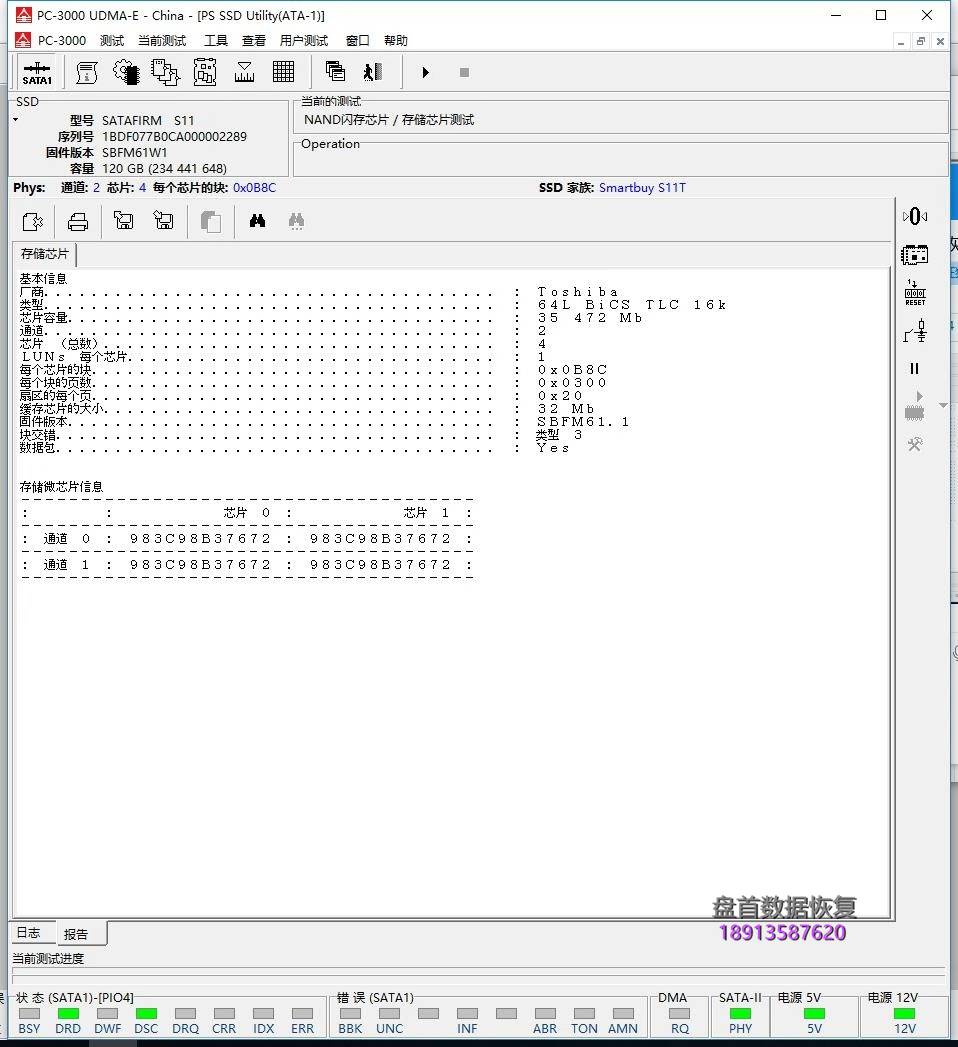This screenshot has width=958, height=1047.
Task: Stop the test with the square button
Action: click(465, 72)
